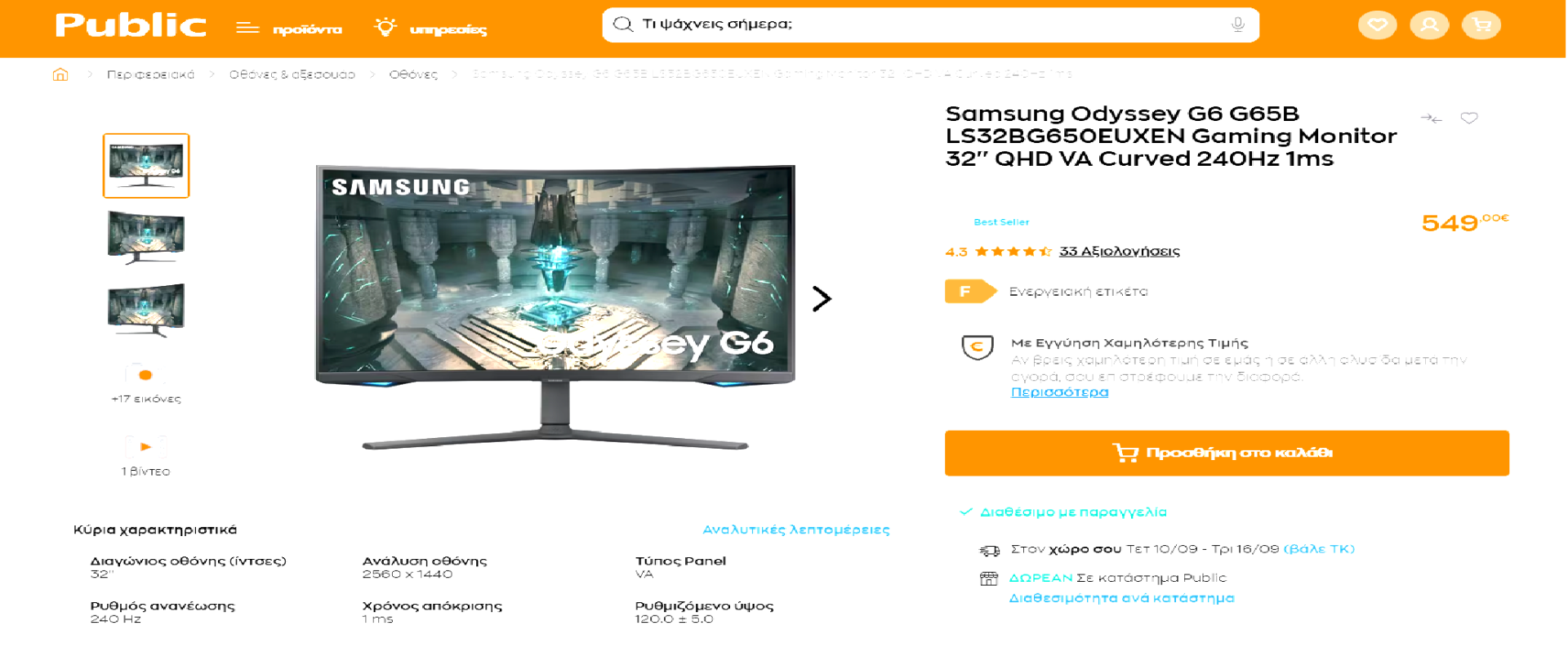The image size is (1568, 657).
Task: Click the Περισσότερα link
Action: [x=1059, y=392]
